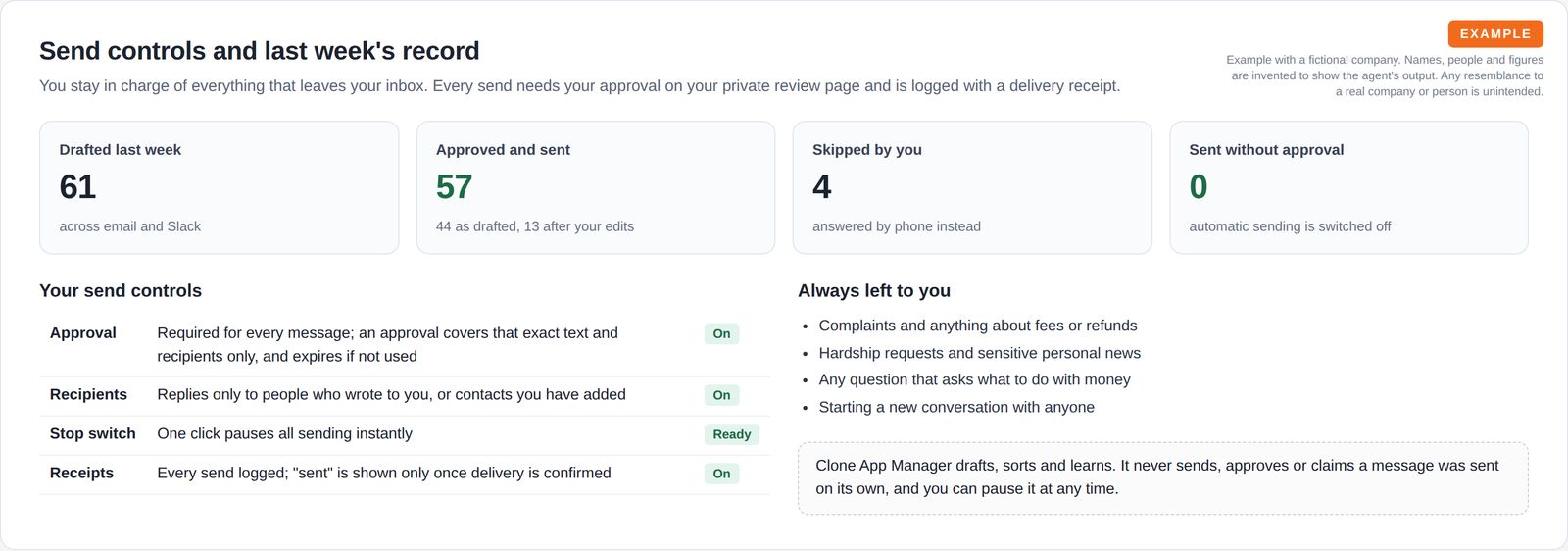Screen dimensions: 1568x551
Task: Click the 'You stay in charge' subtitle text
Action: coord(579,86)
